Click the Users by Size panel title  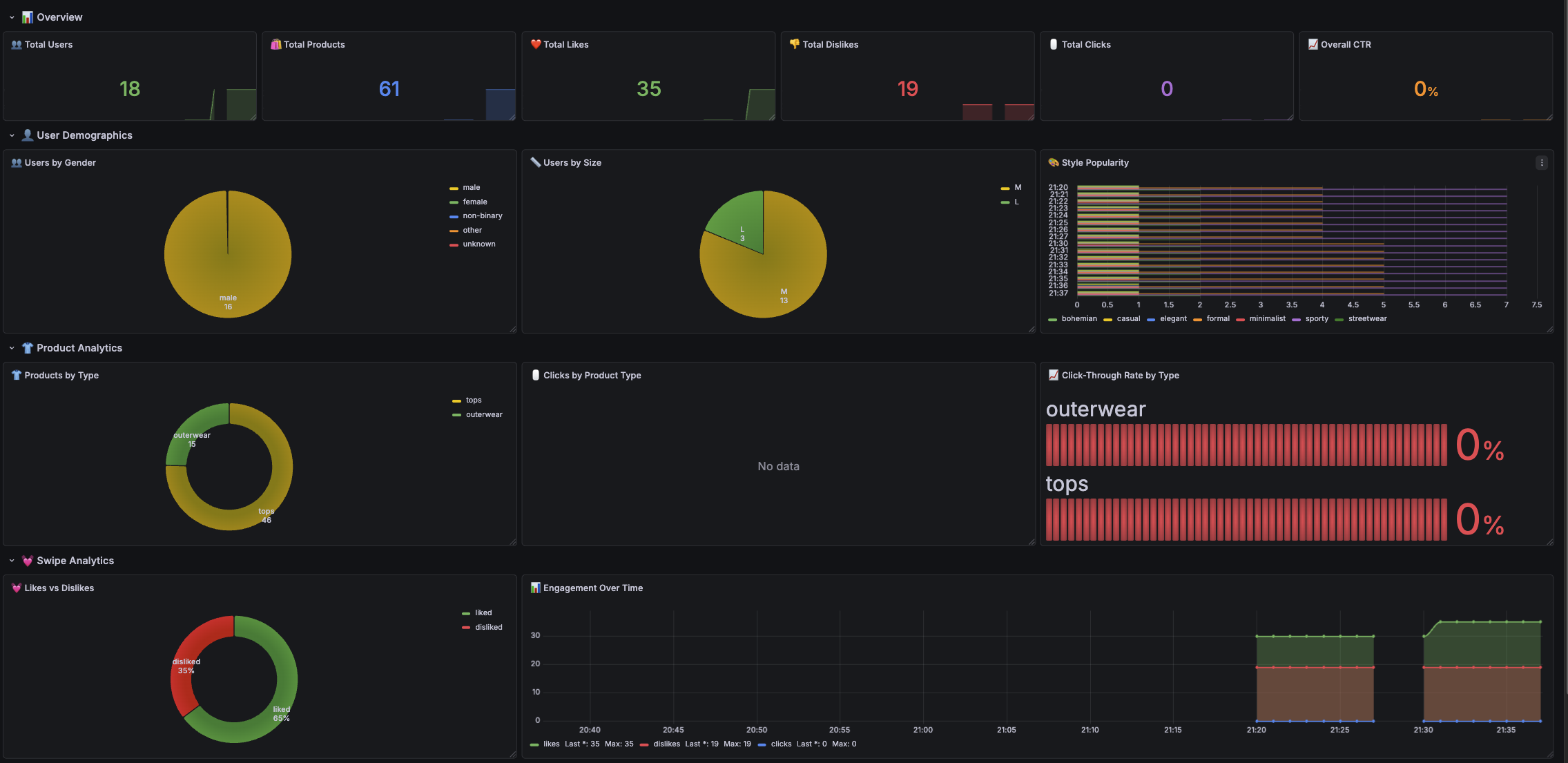point(572,163)
